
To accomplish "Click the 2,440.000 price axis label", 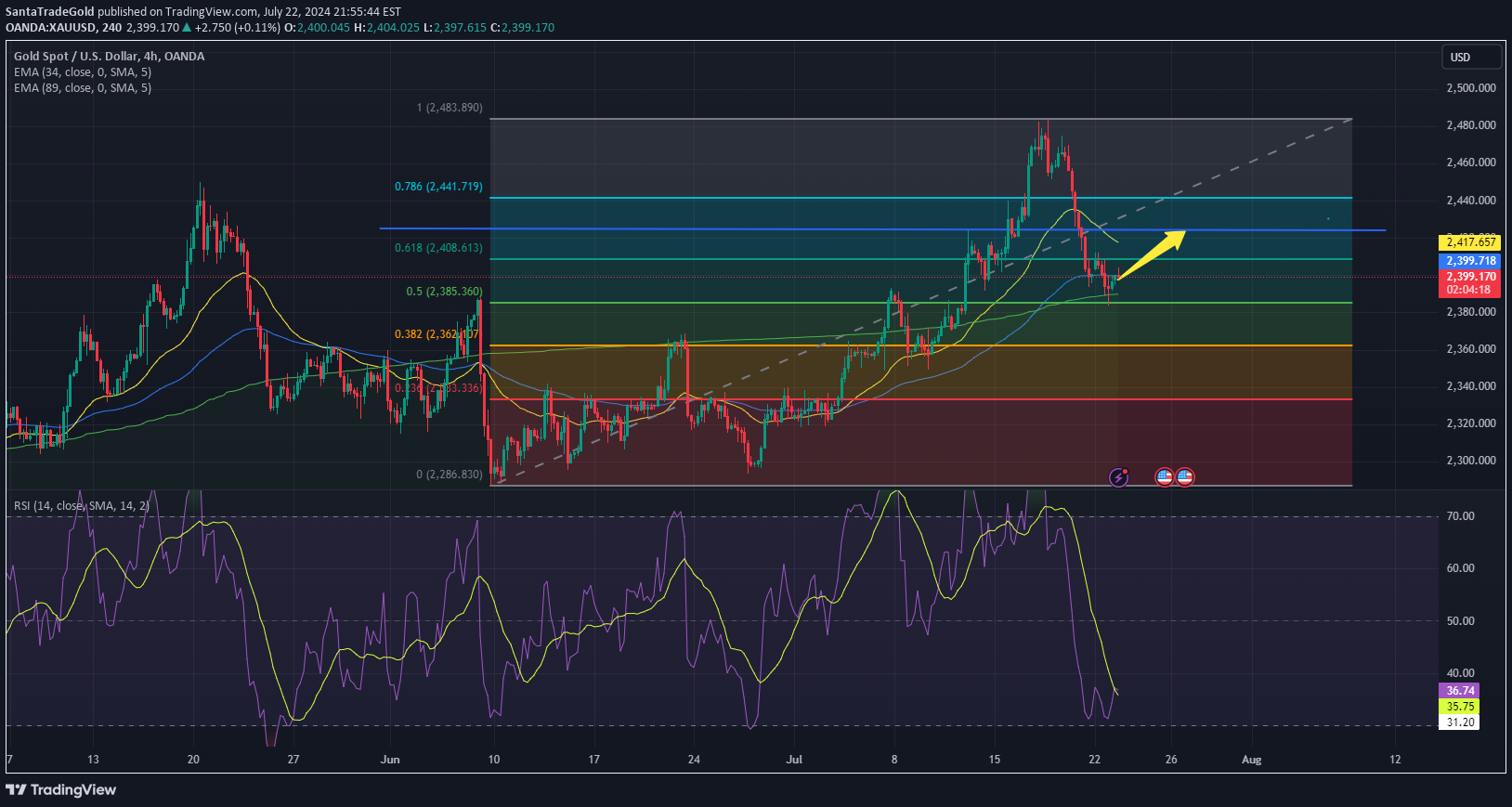I will pyautogui.click(x=1471, y=201).
